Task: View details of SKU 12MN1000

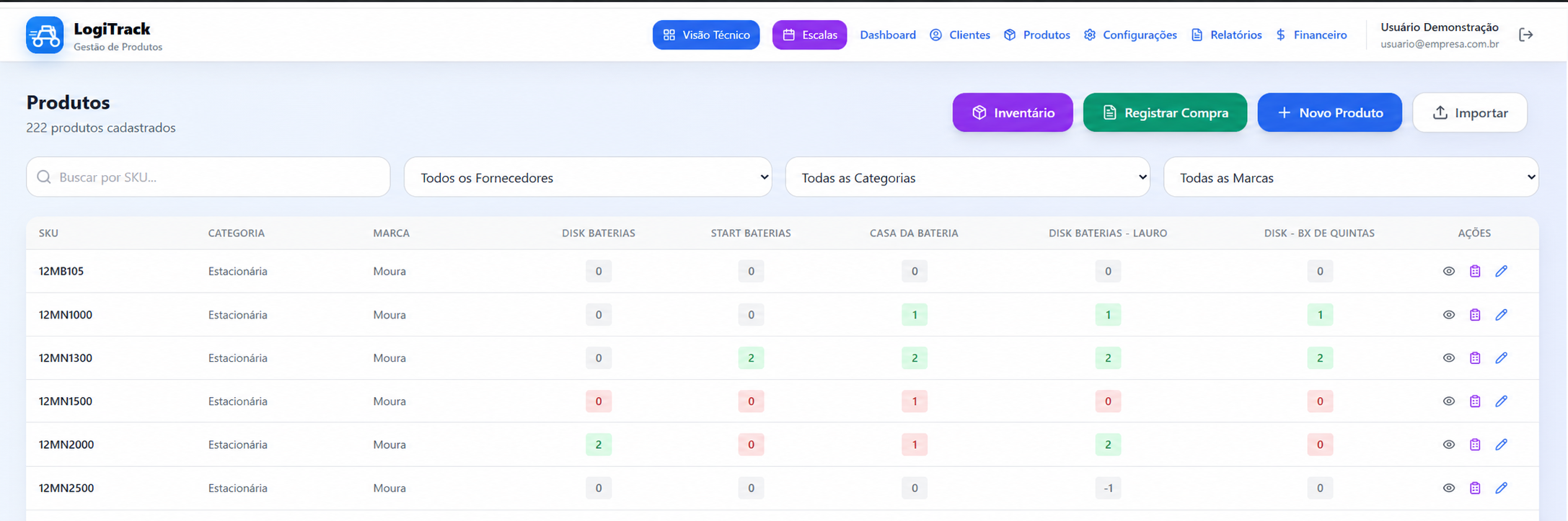Action: (1448, 315)
